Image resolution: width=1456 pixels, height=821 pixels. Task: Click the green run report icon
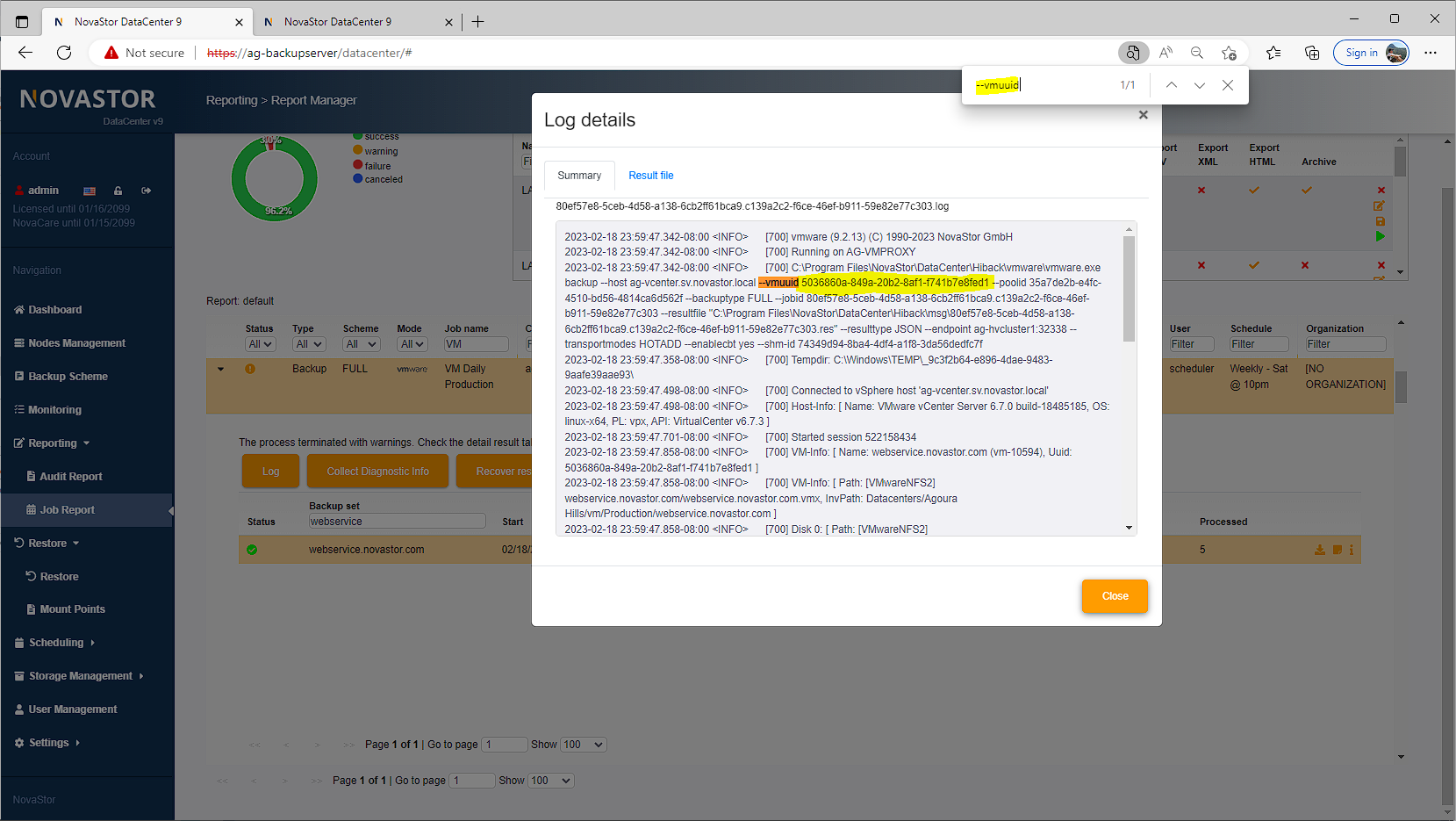point(1380,236)
